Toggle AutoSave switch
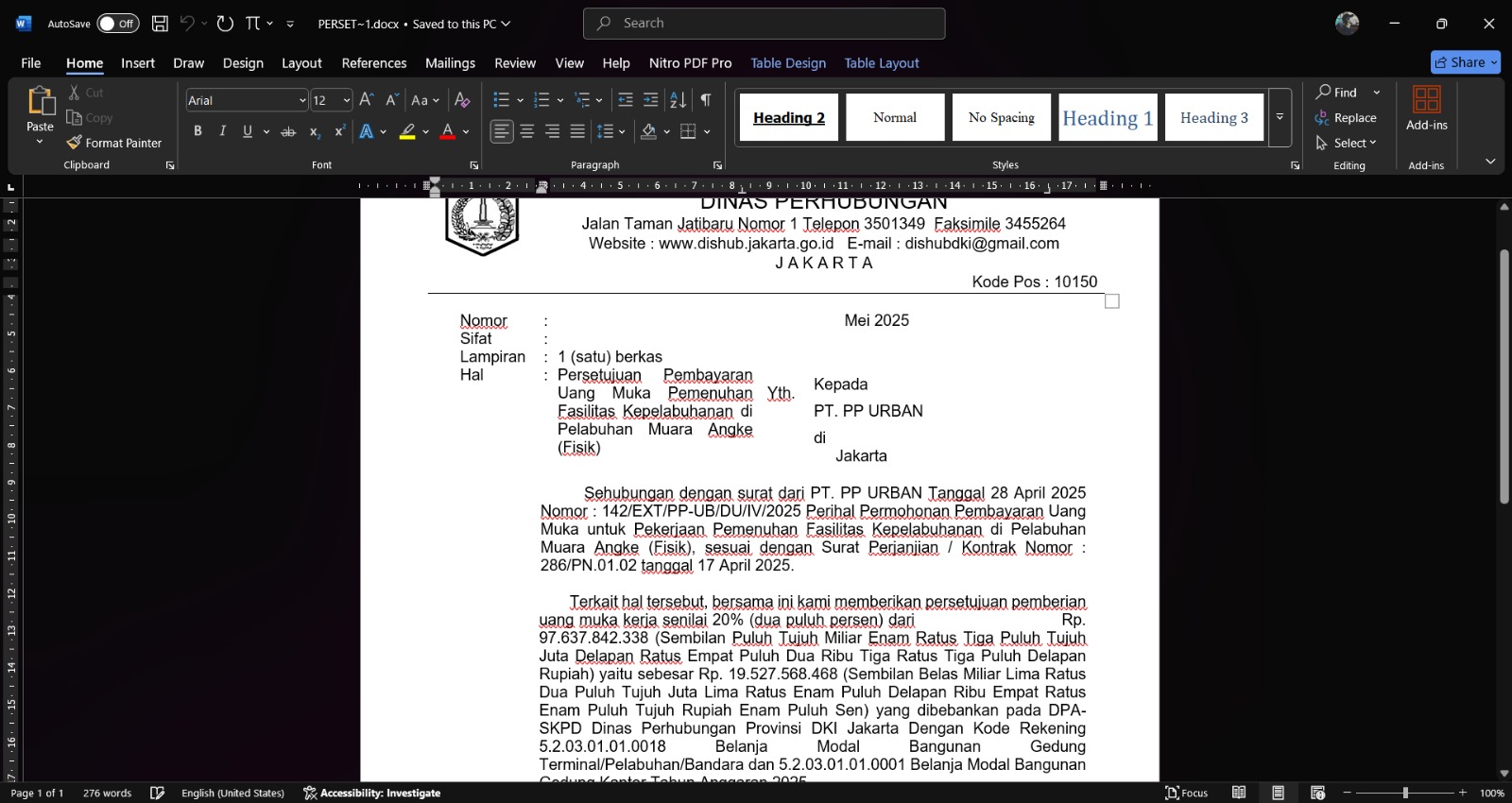This screenshot has height=803, width=1512. 118,24
